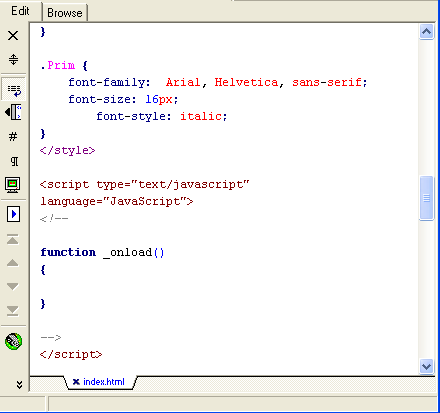Image resolution: width=440 pixels, height=413 pixels.
Task: Click the green round icon in the editor toolbar
Action: pos(13,342)
